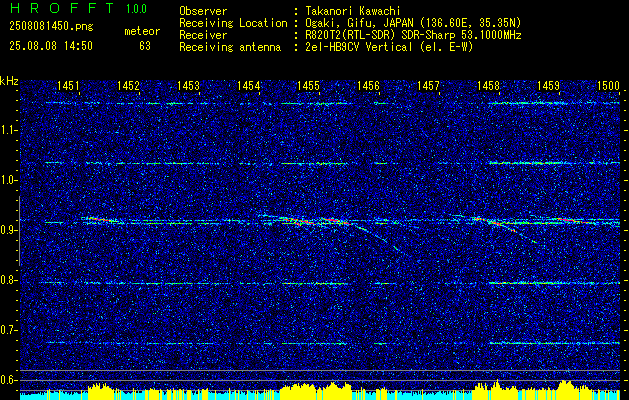Screen dimensions: 629x400
Task: Click the HROFFT program title
Action: tap(62, 8)
